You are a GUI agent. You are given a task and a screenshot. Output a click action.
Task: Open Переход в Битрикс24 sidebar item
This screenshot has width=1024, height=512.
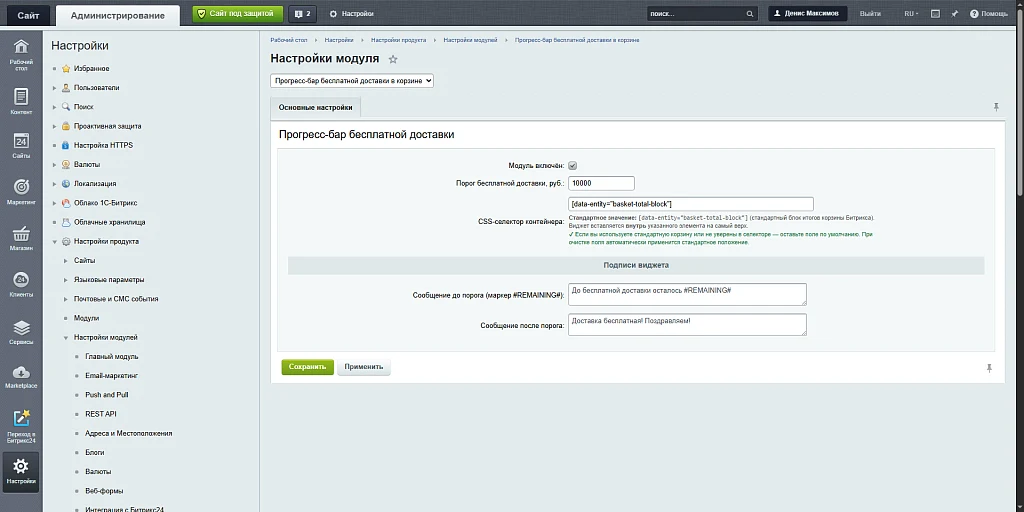click(21, 426)
